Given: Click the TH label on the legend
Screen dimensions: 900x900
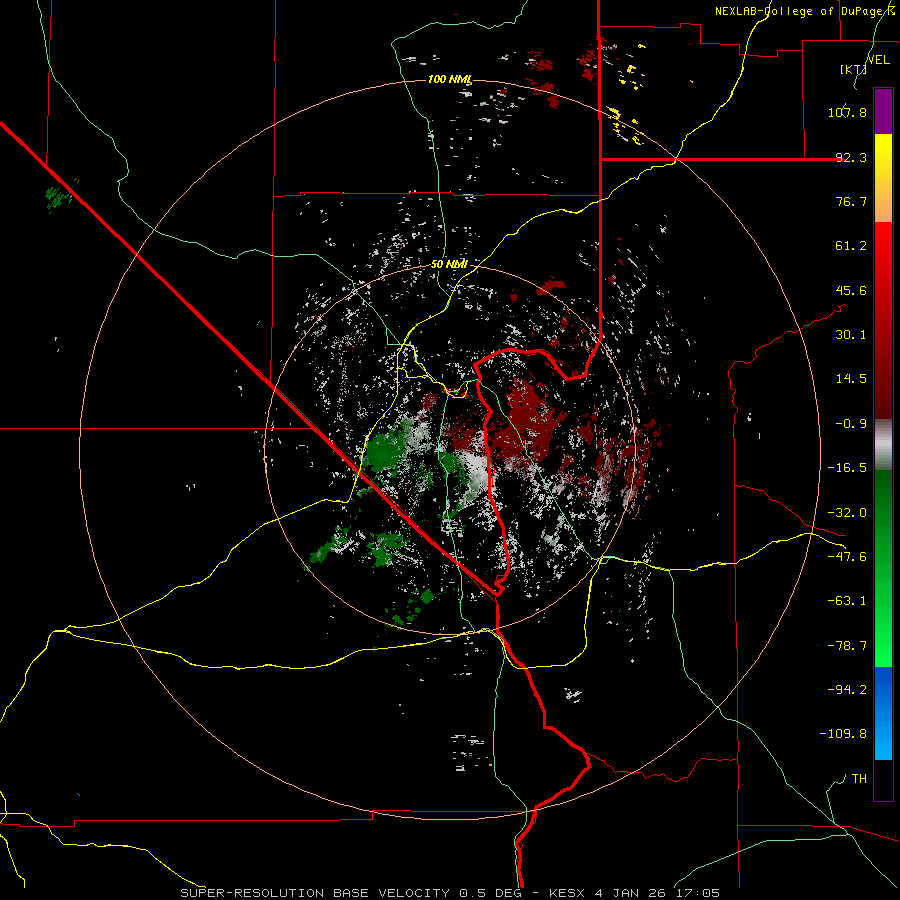Looking at the screenshot, I should 859,779.
